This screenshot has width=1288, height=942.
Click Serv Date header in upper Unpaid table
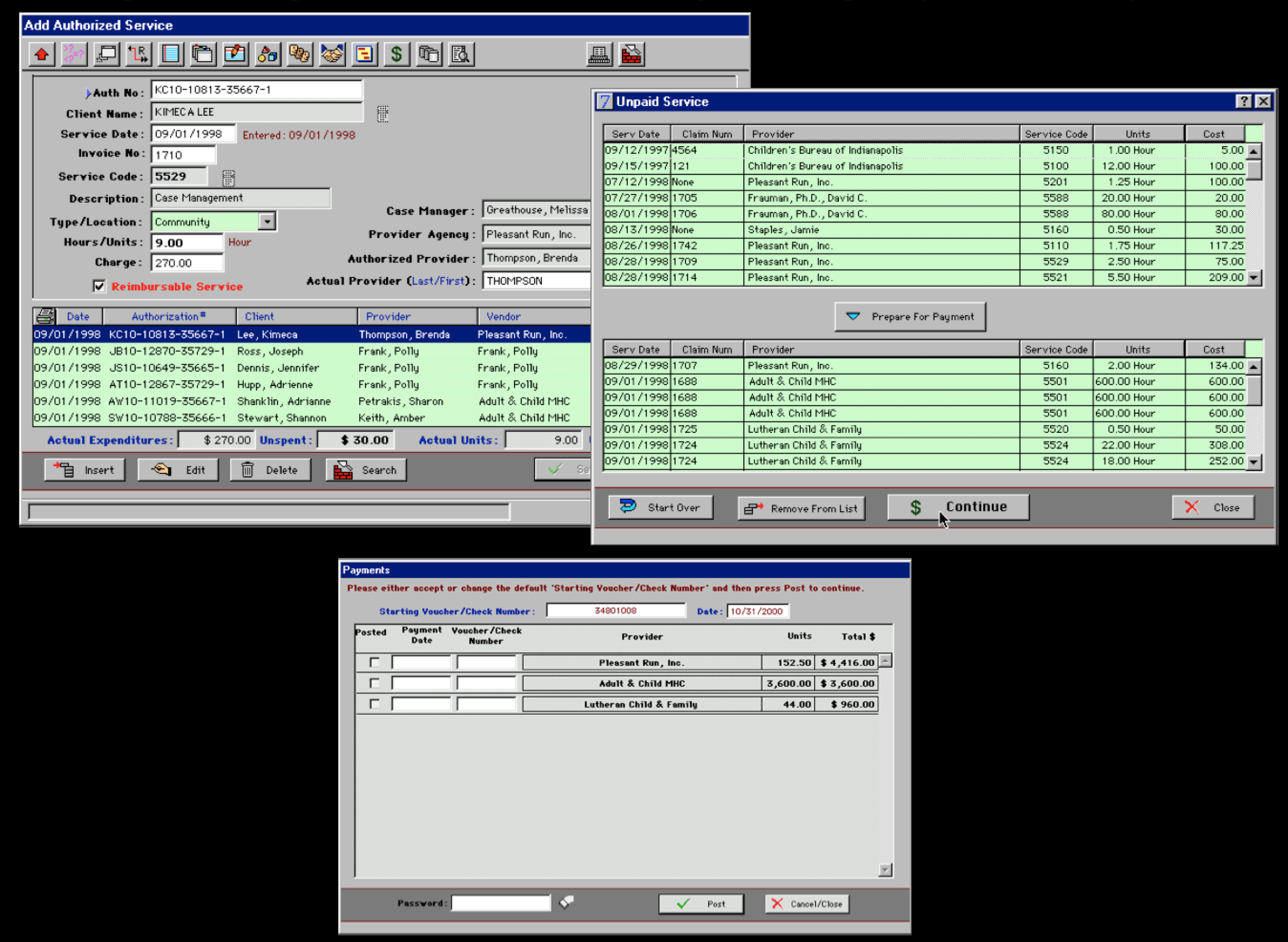(x=636, y=134)
